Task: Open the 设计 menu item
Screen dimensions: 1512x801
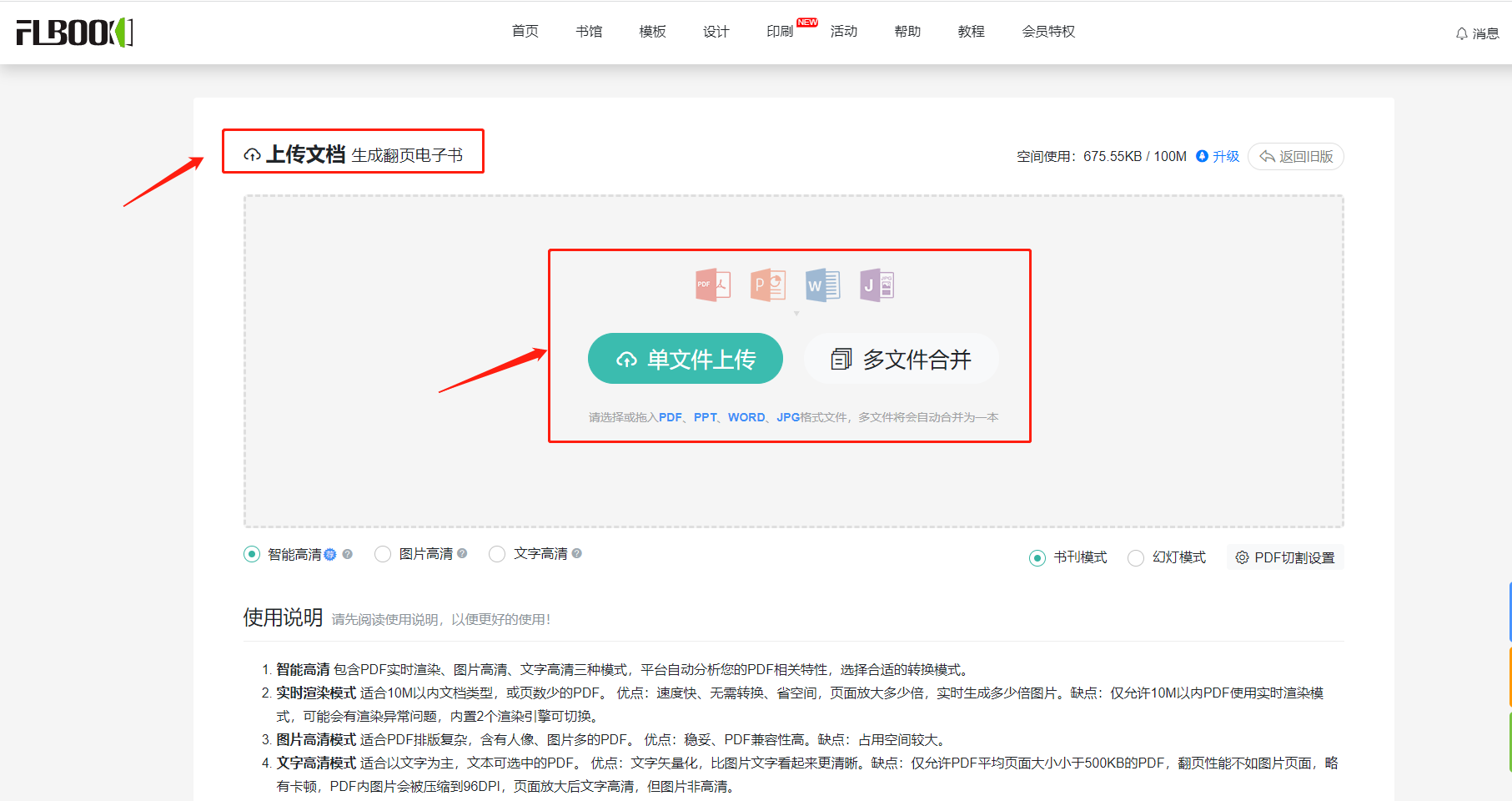Action: tap(716, 32)
